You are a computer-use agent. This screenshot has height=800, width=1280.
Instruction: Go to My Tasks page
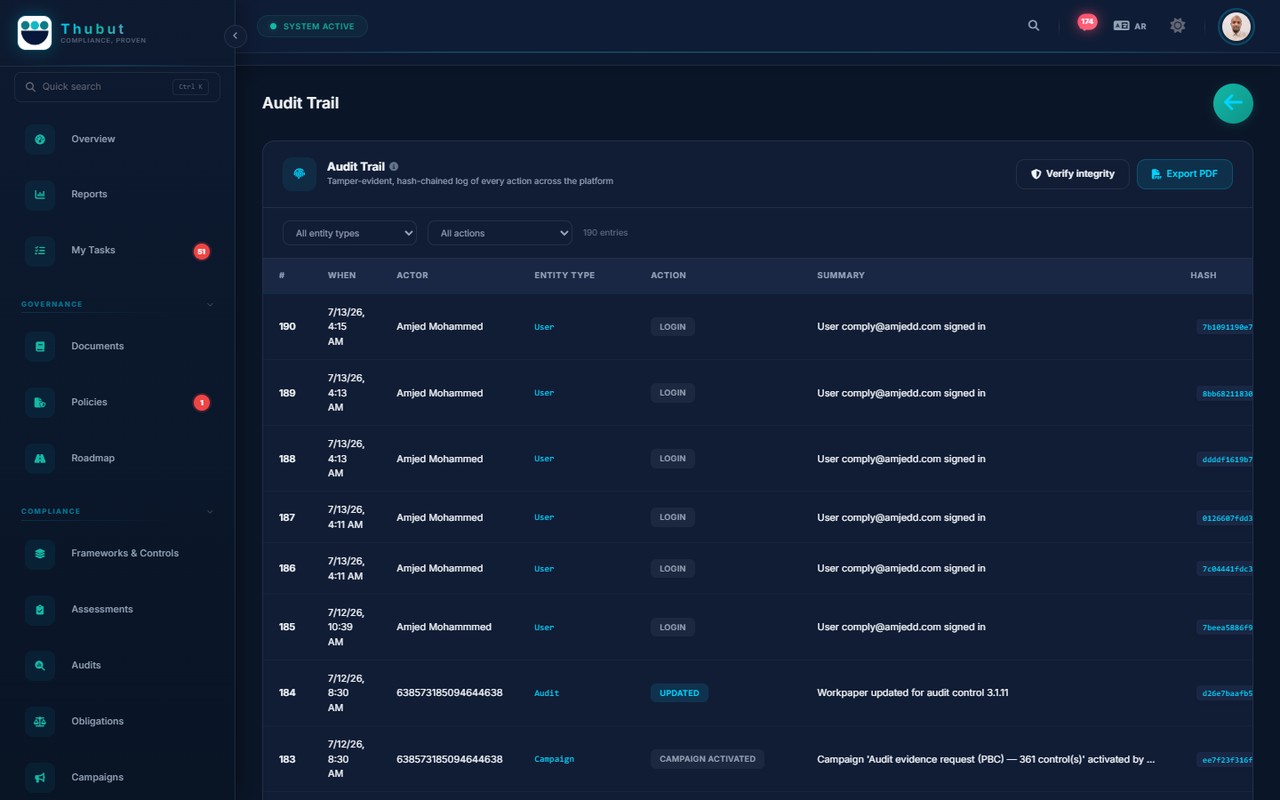point(118,251)
